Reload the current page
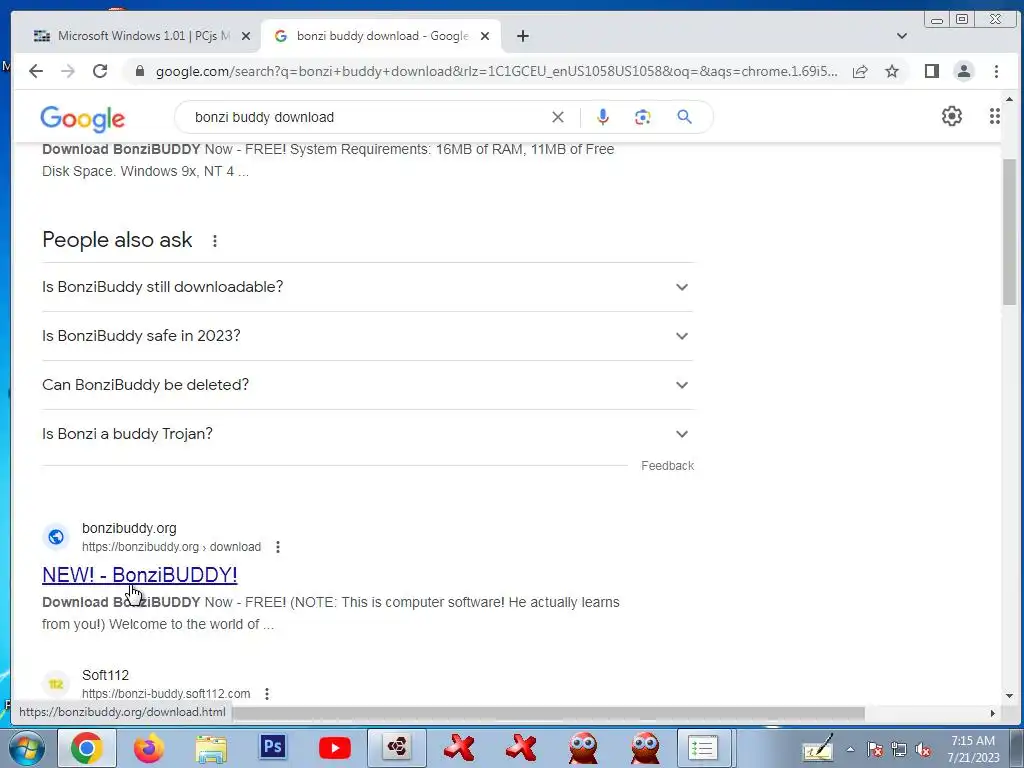Image resolution: width=1024 pixels, height=768 pixels. pos(100,71)
